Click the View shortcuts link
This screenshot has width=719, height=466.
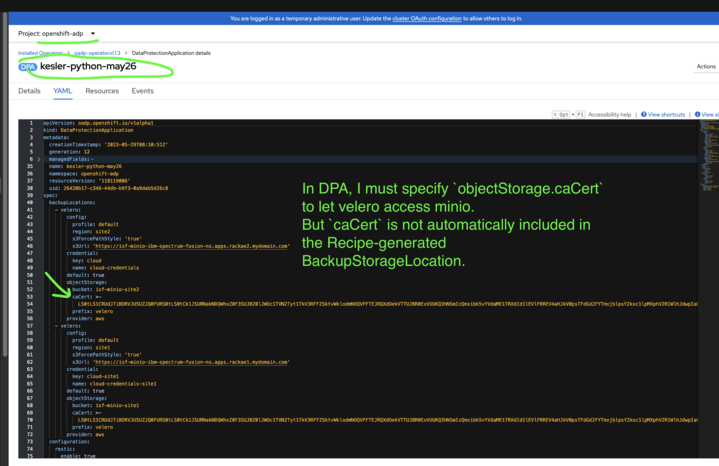666,114
